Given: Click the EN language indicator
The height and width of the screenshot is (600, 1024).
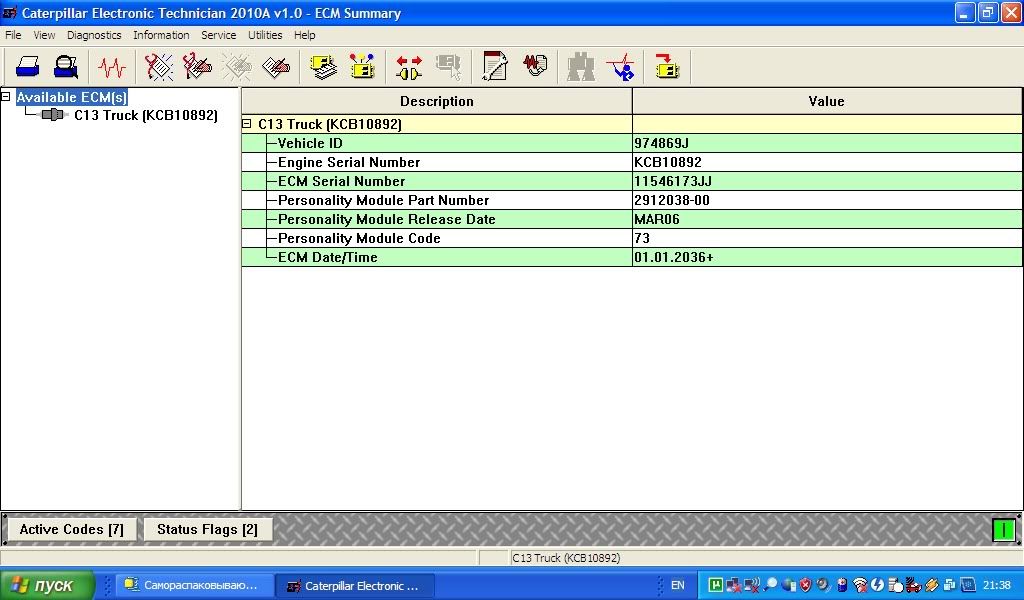Looking at the screenshot, I should [678, 585].
